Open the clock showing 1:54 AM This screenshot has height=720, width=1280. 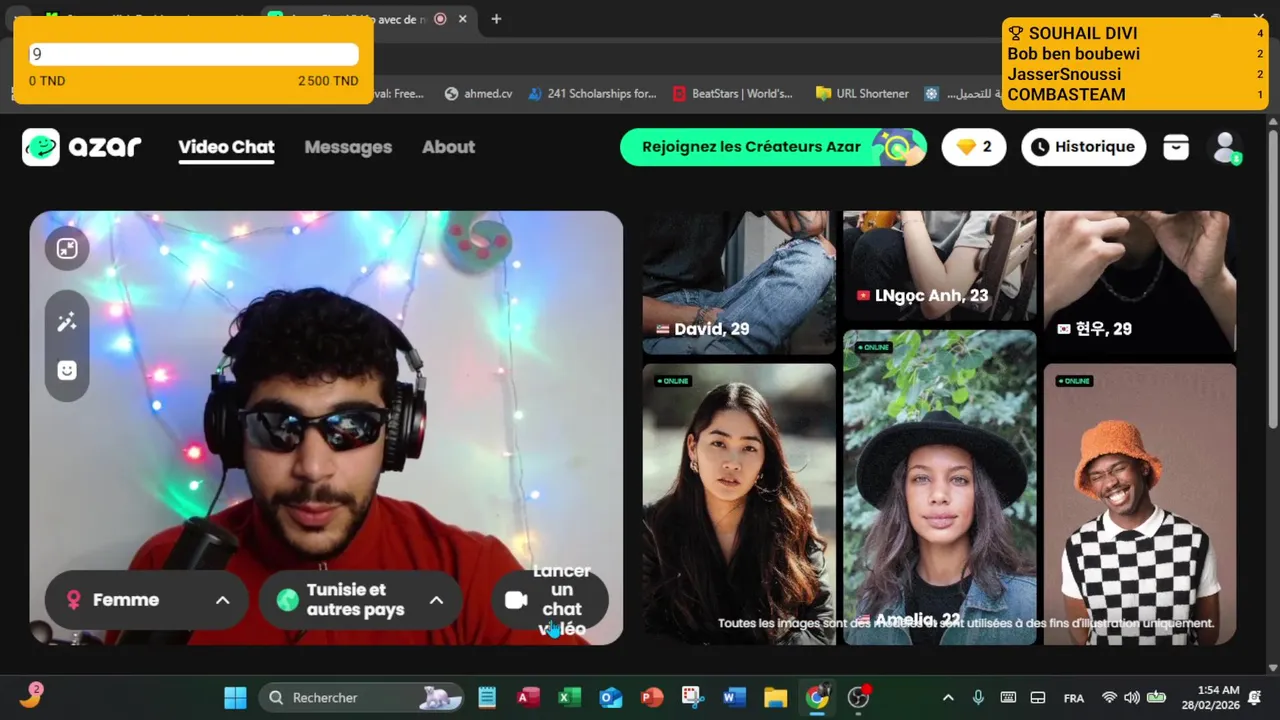1210,697
